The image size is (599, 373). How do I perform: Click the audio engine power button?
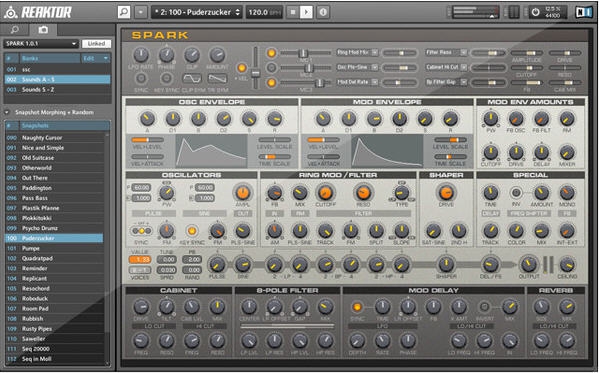[x=536, y=12]
